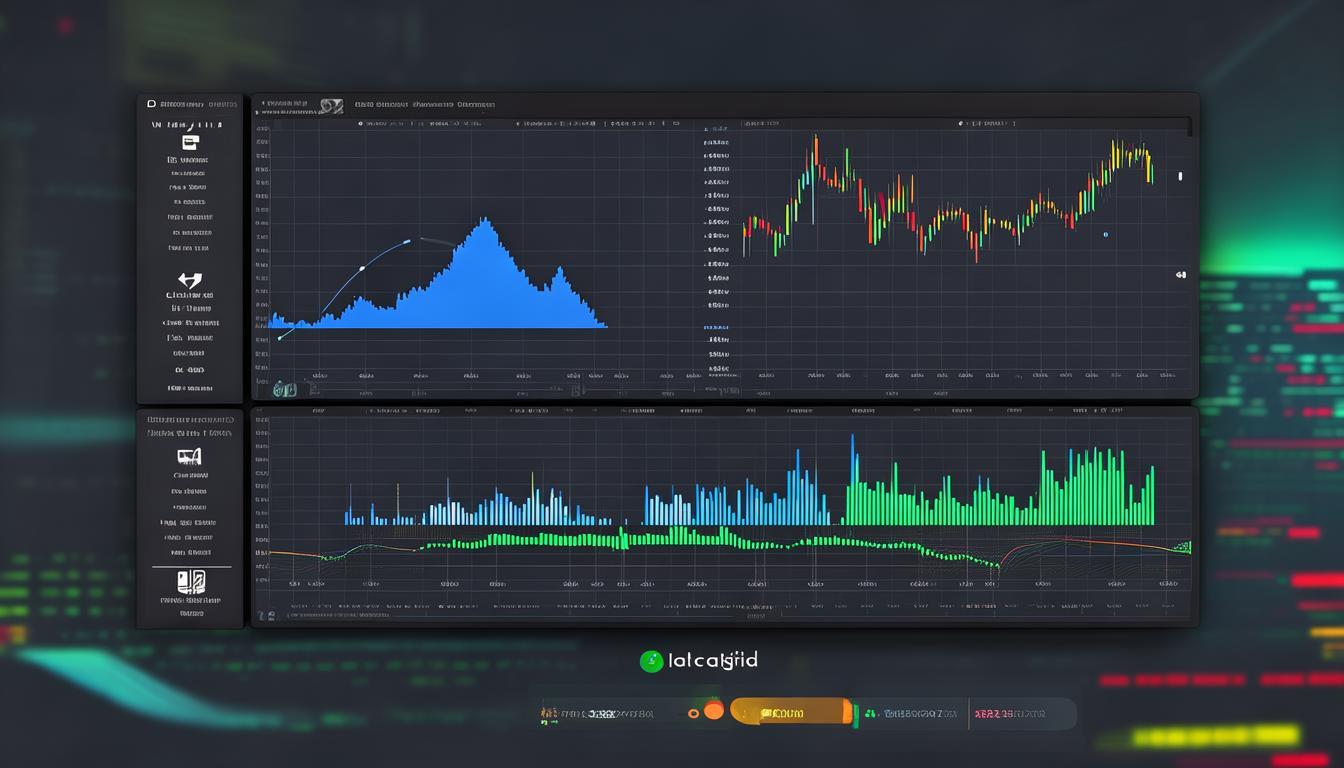The image size is (1344, 768).
Task: Toggle the blue data point on the area chart
Action: point(406,240)
